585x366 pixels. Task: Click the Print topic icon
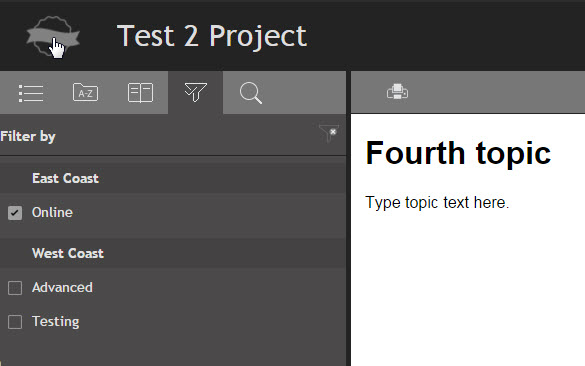pos(397,92)
